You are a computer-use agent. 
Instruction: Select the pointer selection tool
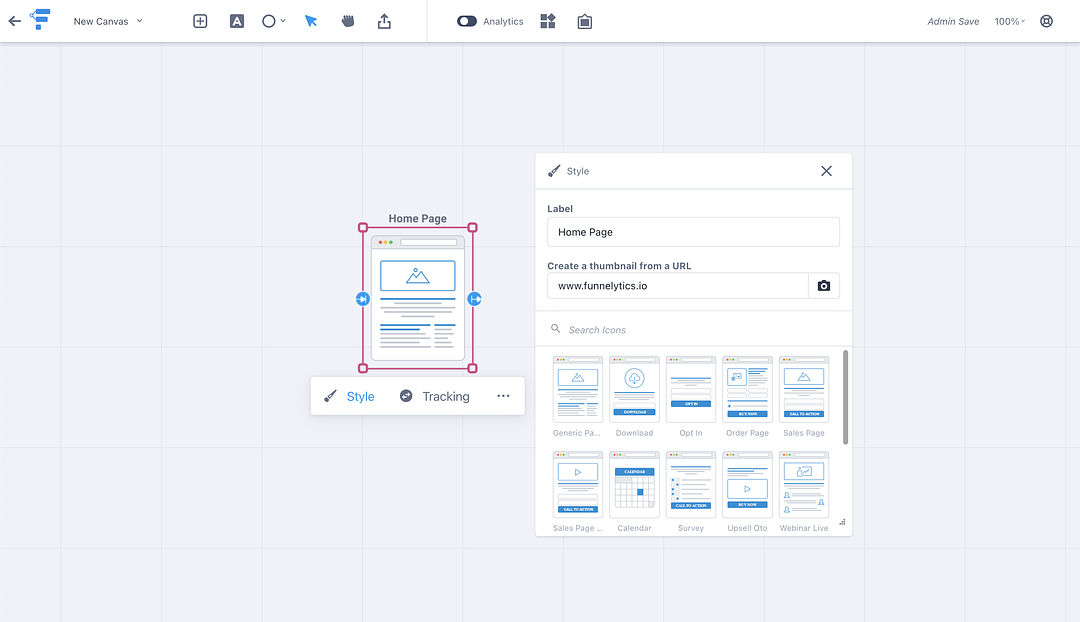[x=311, y=21]
